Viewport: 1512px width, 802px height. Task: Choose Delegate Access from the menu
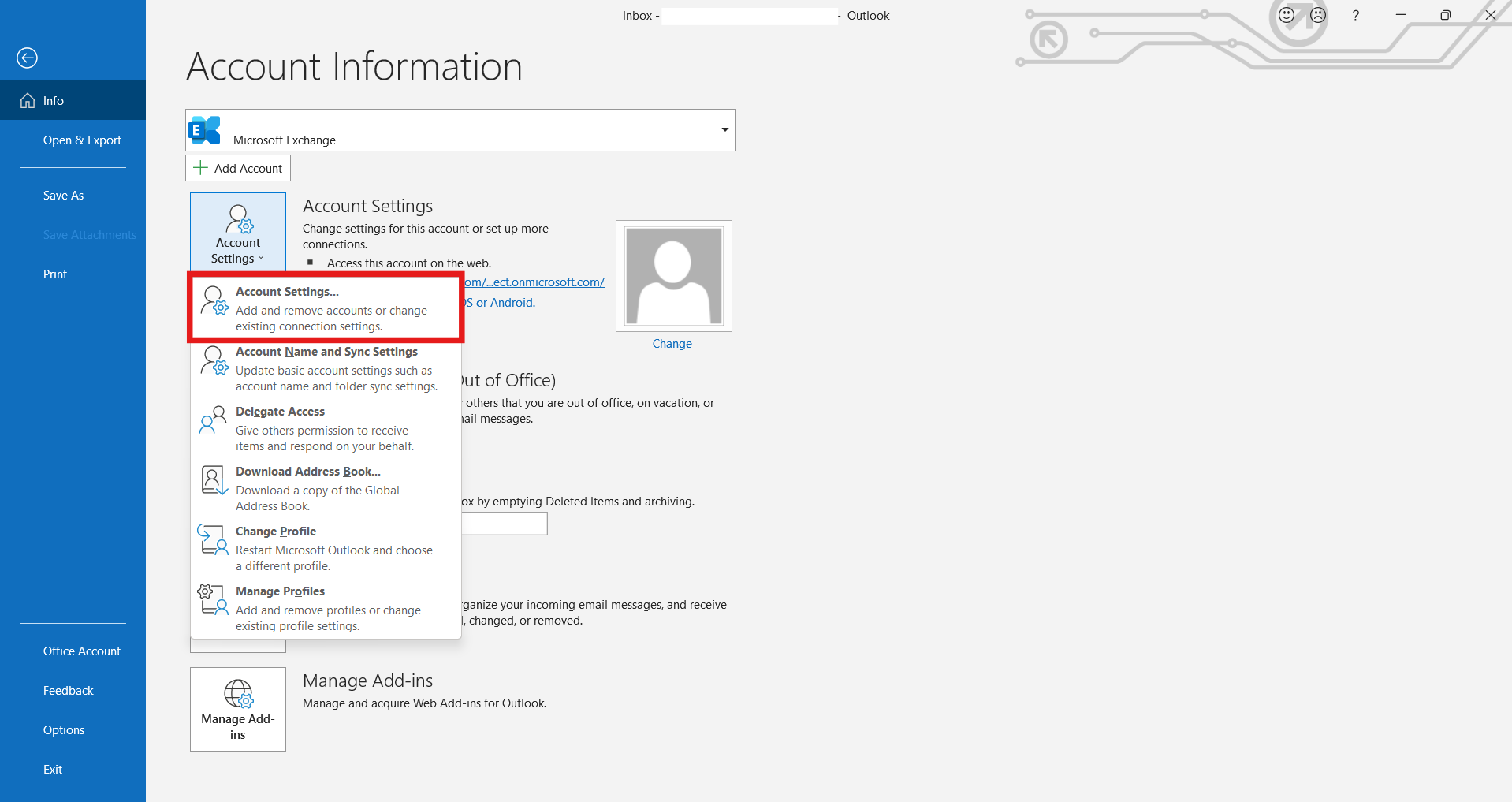(326, 428)
